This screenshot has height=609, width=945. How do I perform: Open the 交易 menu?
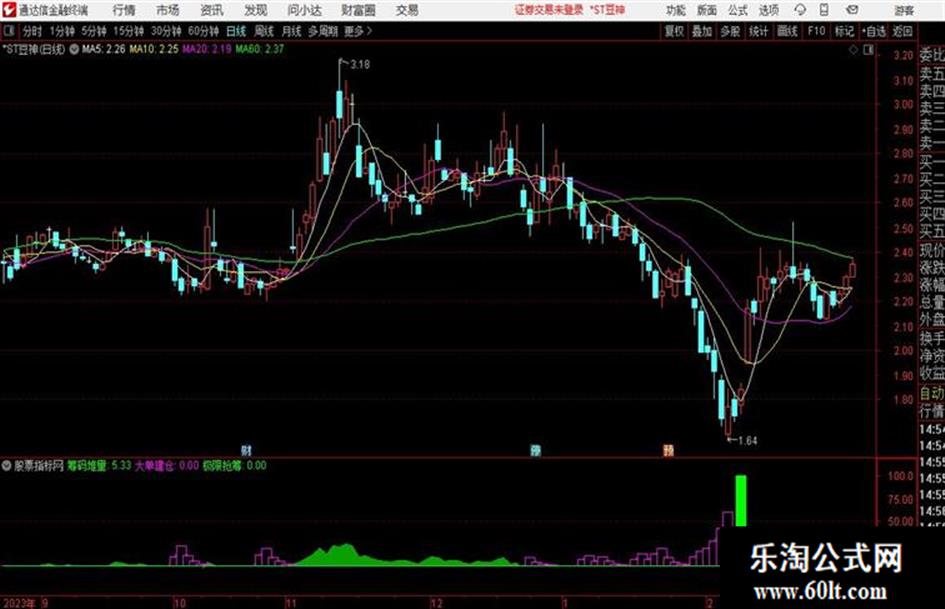[x=407, y=10]
